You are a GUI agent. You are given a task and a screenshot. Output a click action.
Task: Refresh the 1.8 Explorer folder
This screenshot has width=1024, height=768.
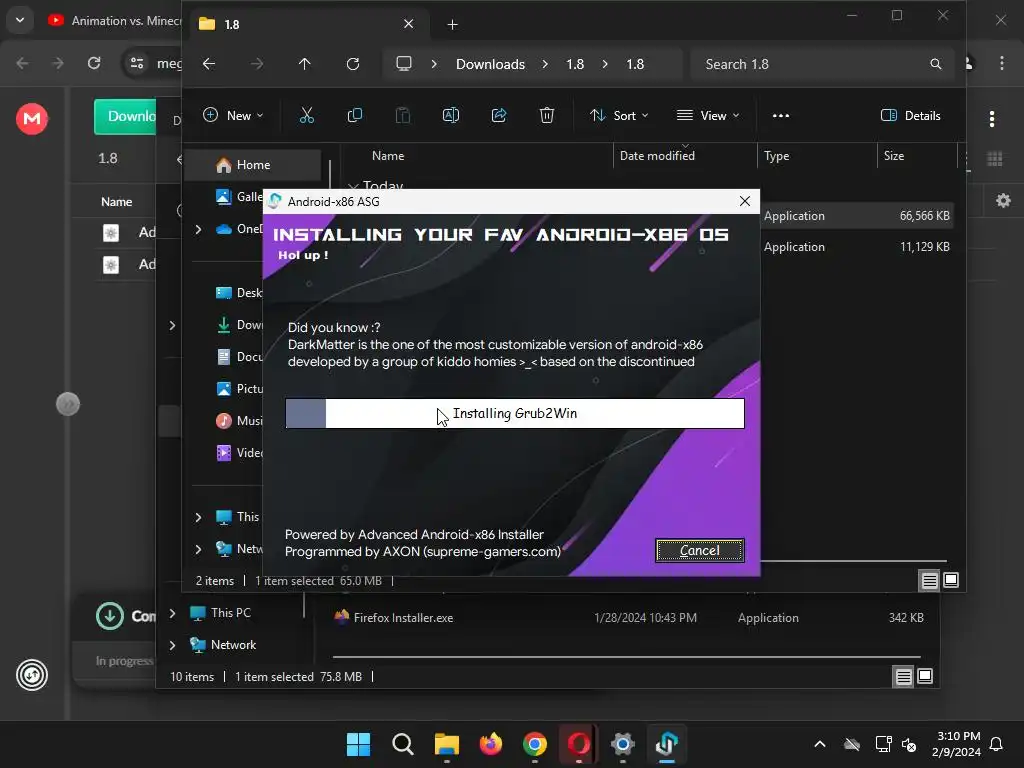pyautogui.click(x=353, y=64)
